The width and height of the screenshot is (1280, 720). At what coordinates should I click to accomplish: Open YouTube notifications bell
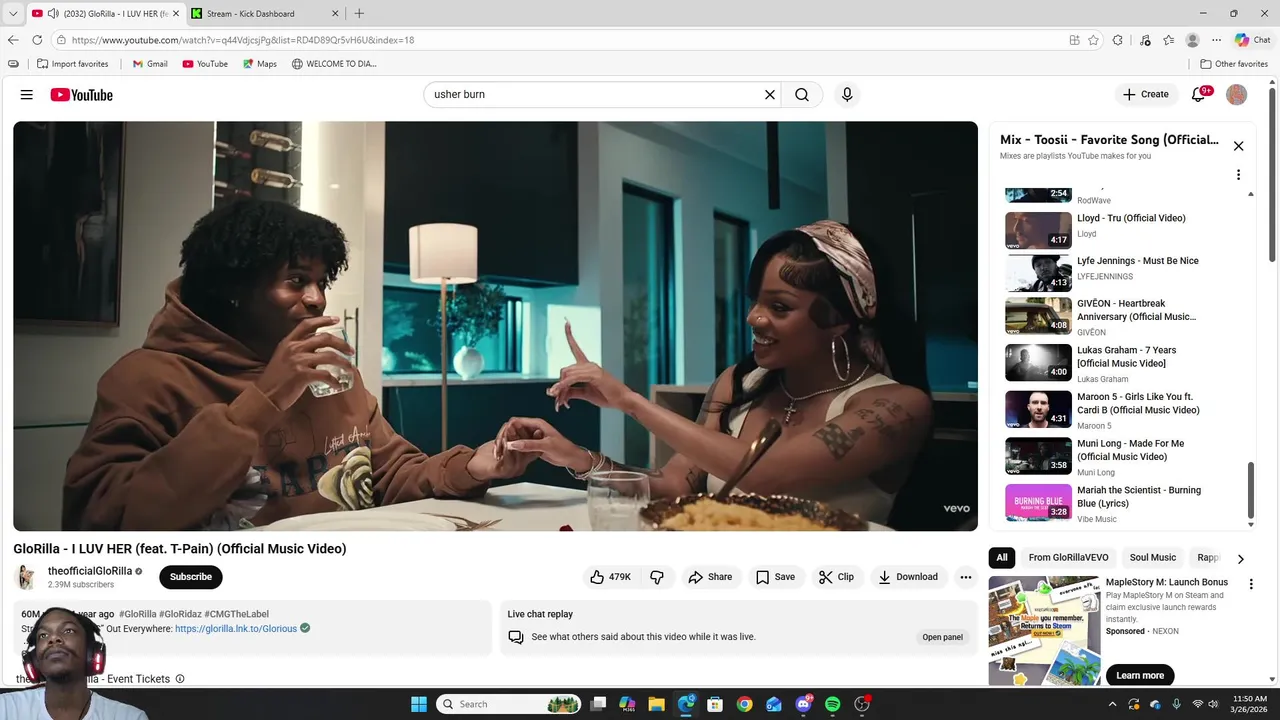pos(1199,95)
